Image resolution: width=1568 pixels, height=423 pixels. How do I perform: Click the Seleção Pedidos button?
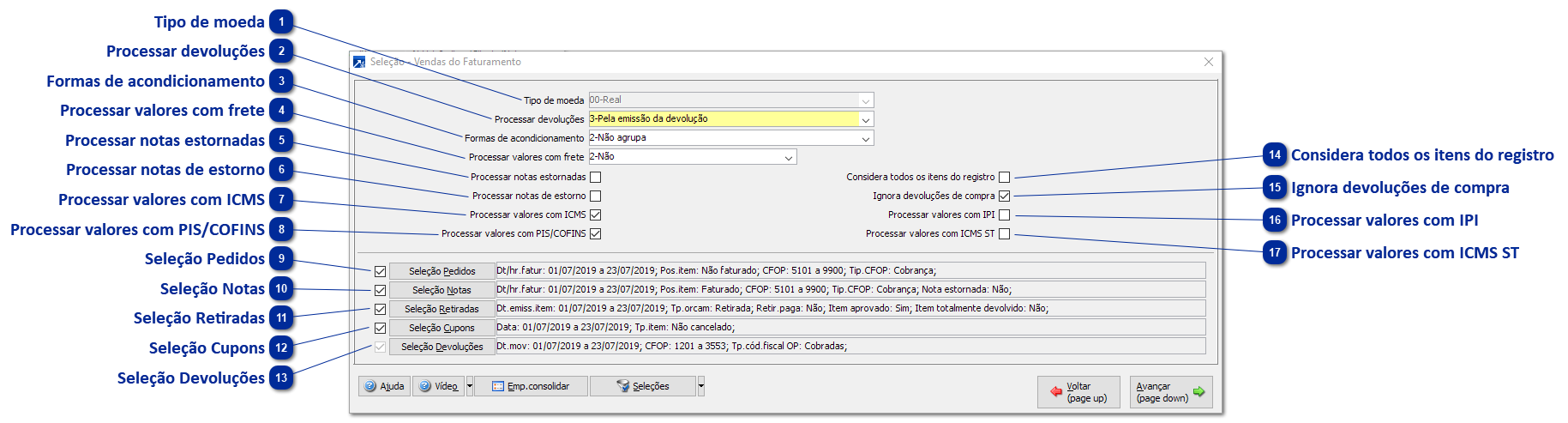[x=442, y=271]
